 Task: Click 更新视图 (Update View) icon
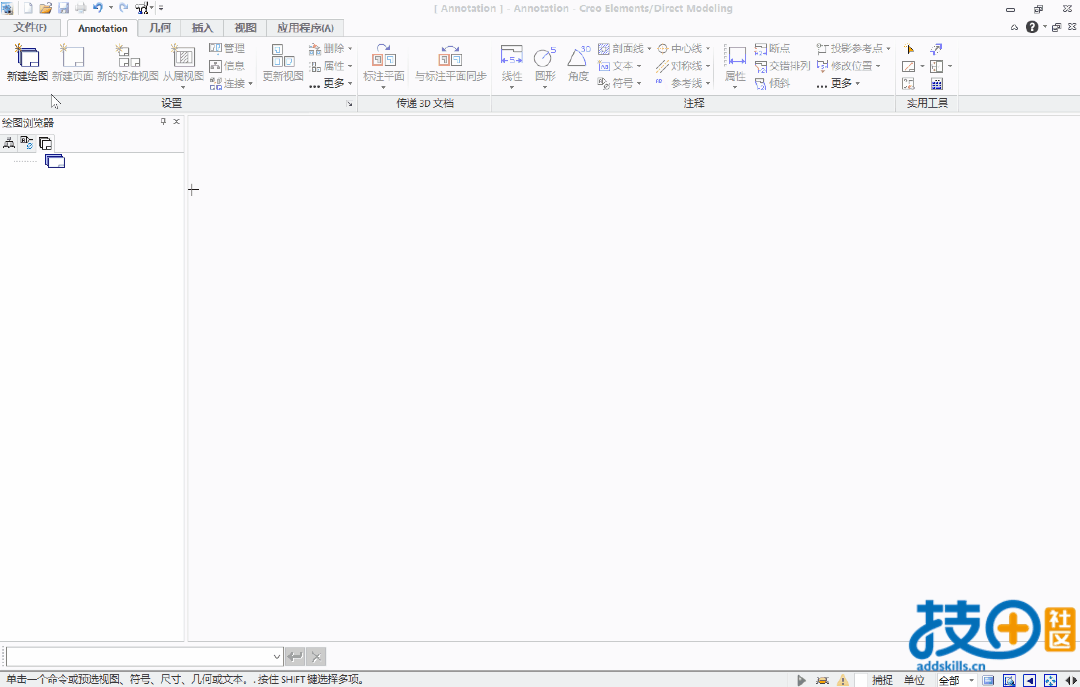click(282, 56)
